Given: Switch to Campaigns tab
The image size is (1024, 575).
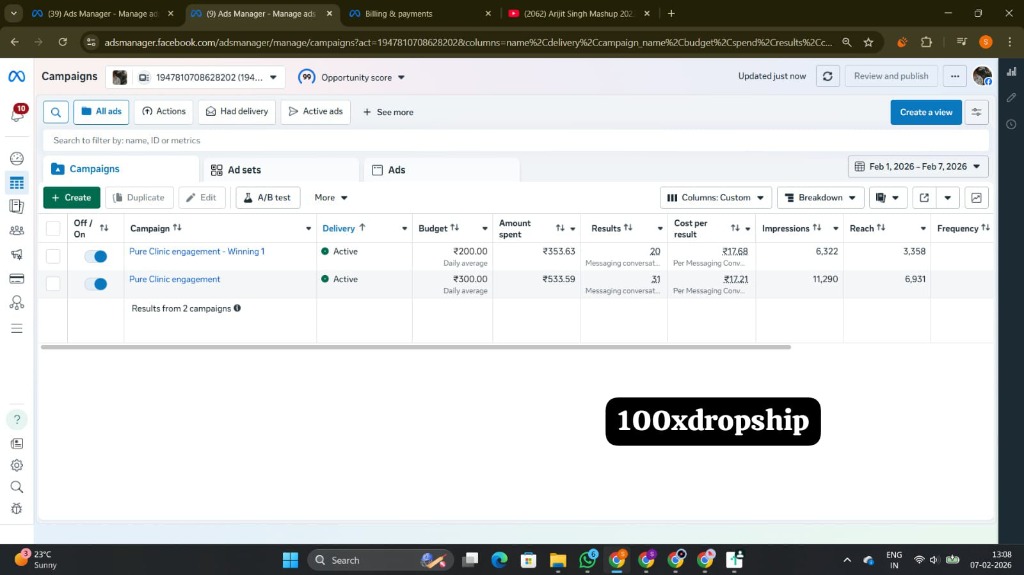Looking at the screenshot, I should [x=121, y=169].
